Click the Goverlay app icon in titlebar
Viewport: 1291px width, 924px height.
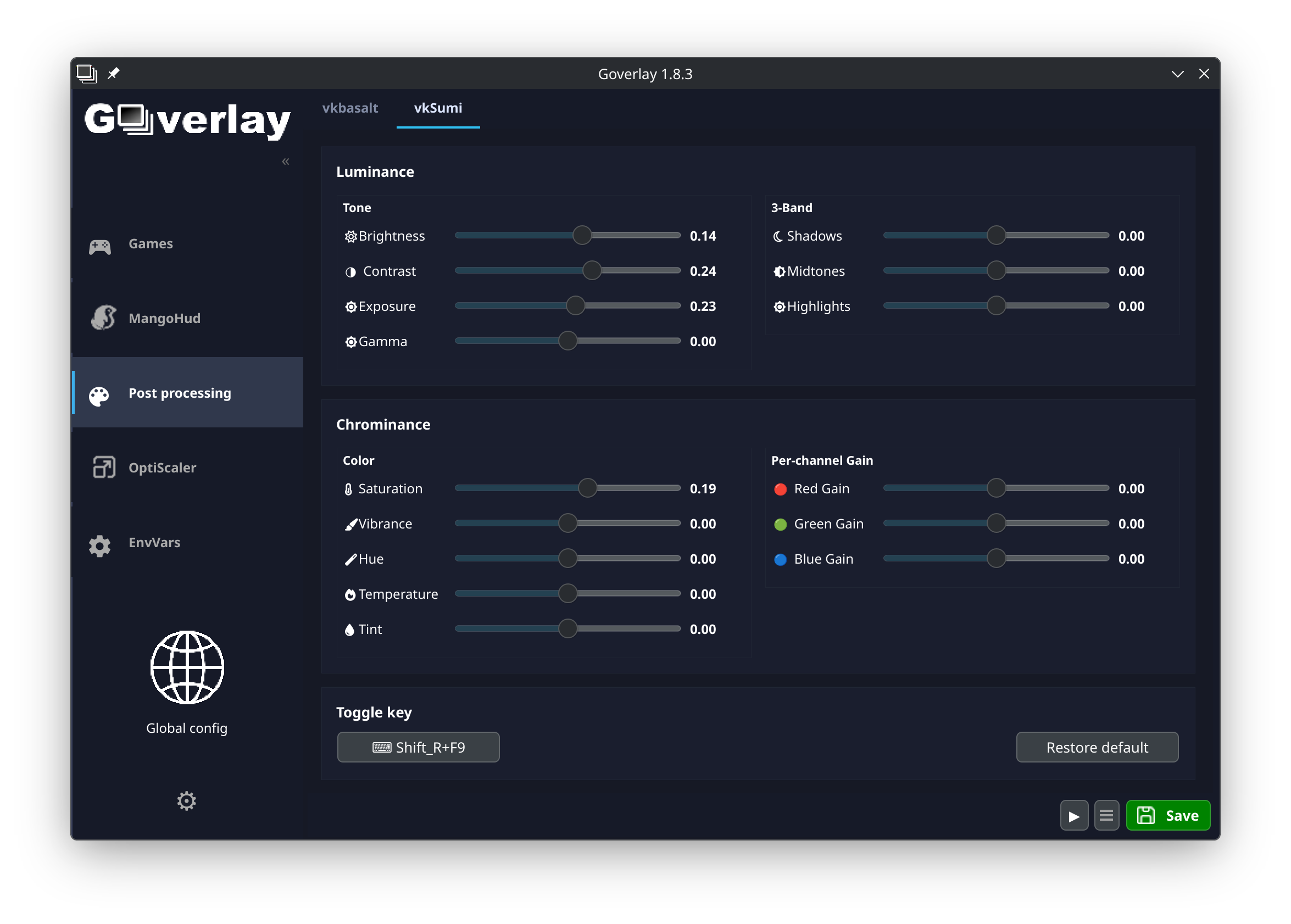87,74
